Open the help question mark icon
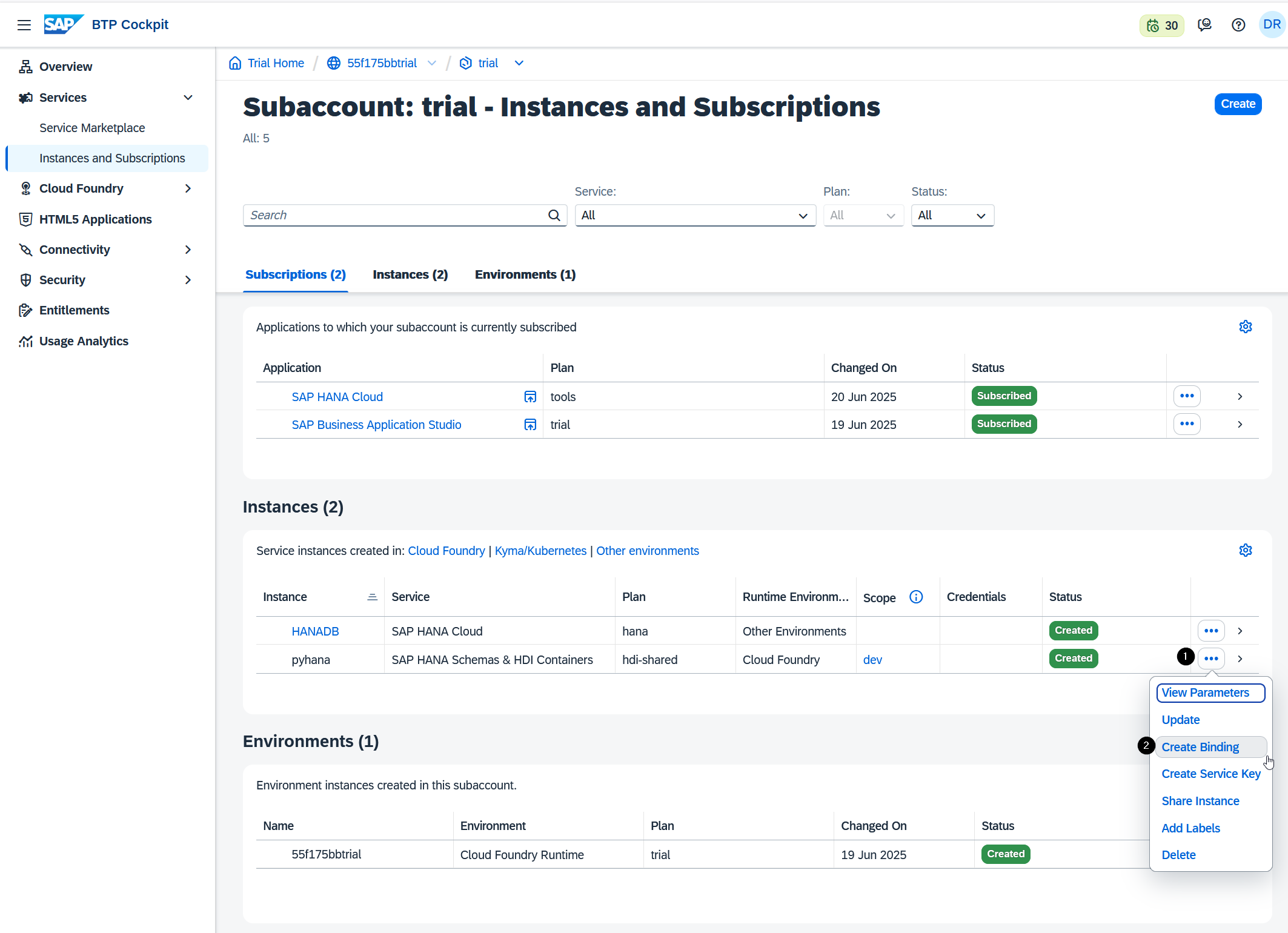The image size is (1288, 933). 1238,25
